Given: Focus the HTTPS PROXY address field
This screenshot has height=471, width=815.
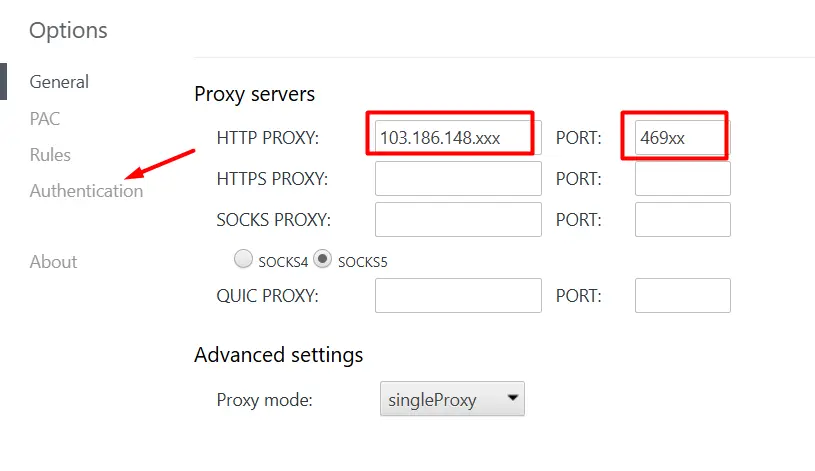Looking at the screenshot, I should point(457,179).
